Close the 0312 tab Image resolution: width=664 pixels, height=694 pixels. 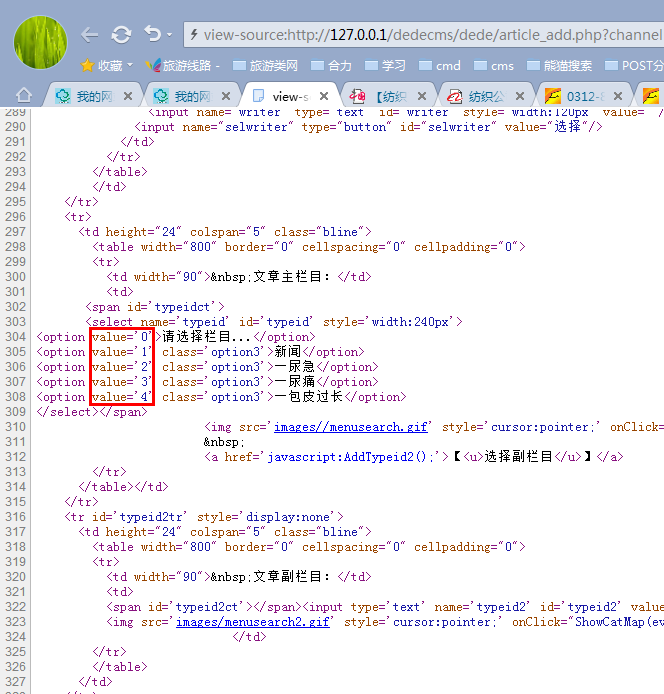click(618, 96)
